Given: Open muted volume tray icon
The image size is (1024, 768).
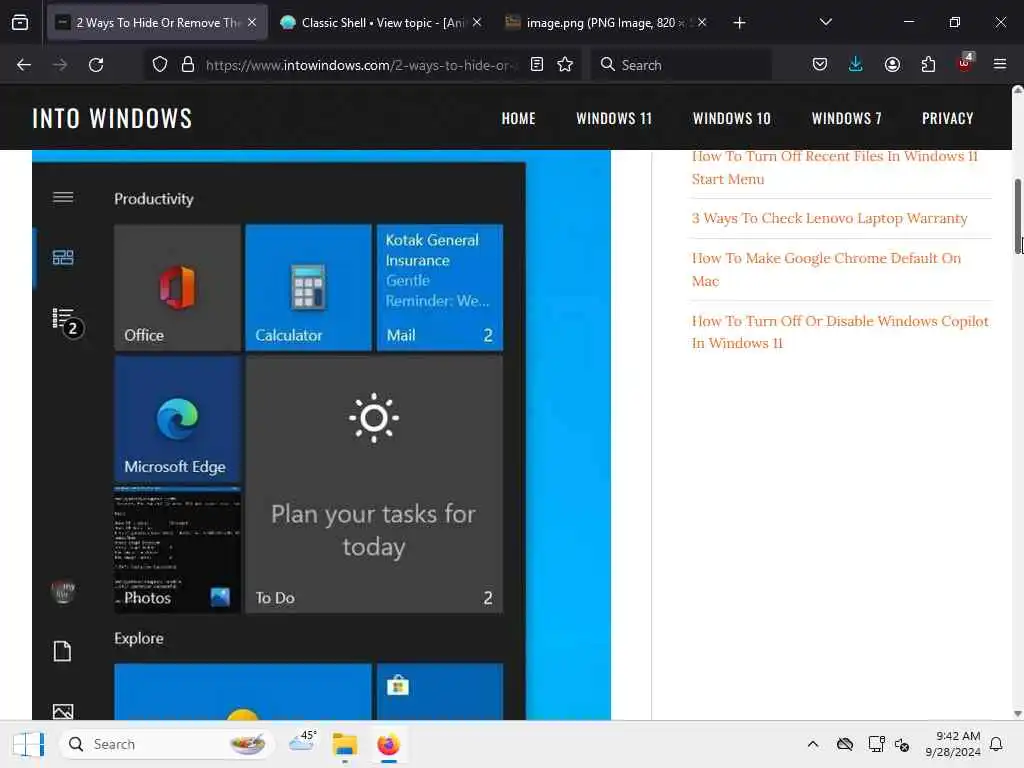Looking at the screenshot, I should point(902,744).
